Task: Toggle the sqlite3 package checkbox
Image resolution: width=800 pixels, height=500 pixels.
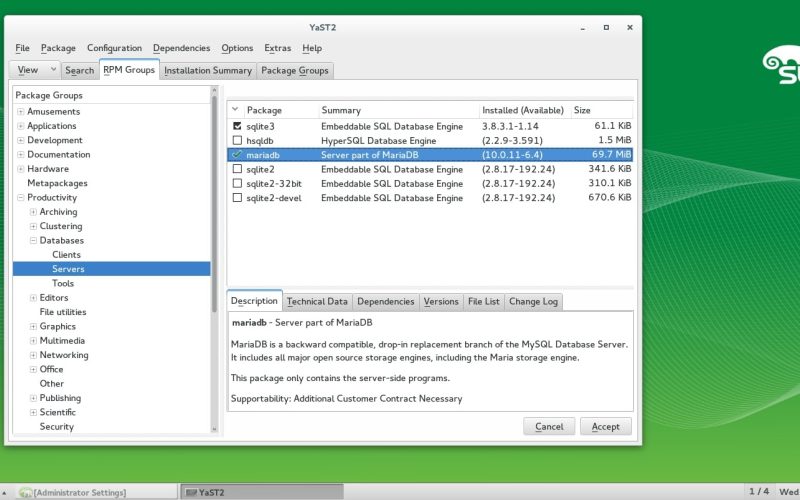Action: pos(237,126)
